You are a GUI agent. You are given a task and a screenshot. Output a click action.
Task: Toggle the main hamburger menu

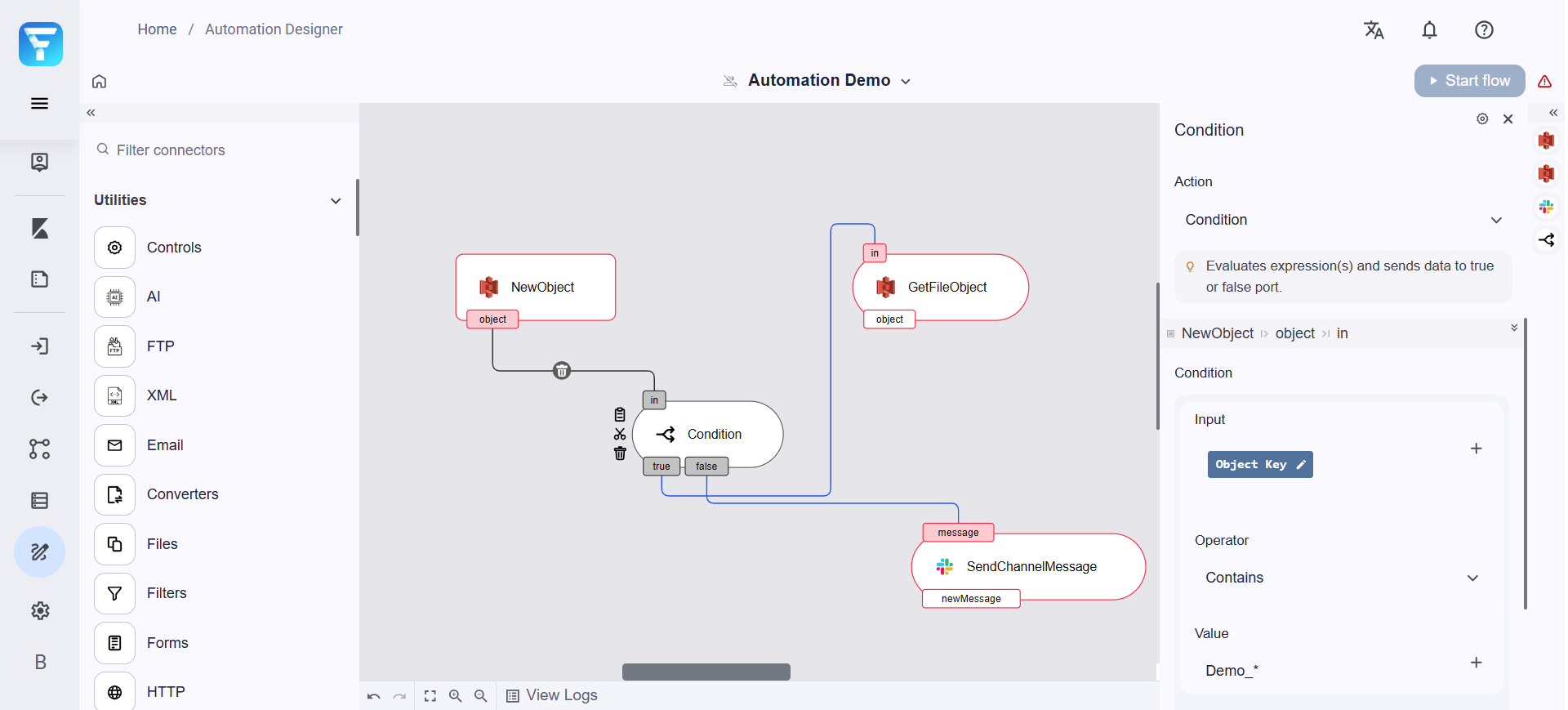coord(39,104)
